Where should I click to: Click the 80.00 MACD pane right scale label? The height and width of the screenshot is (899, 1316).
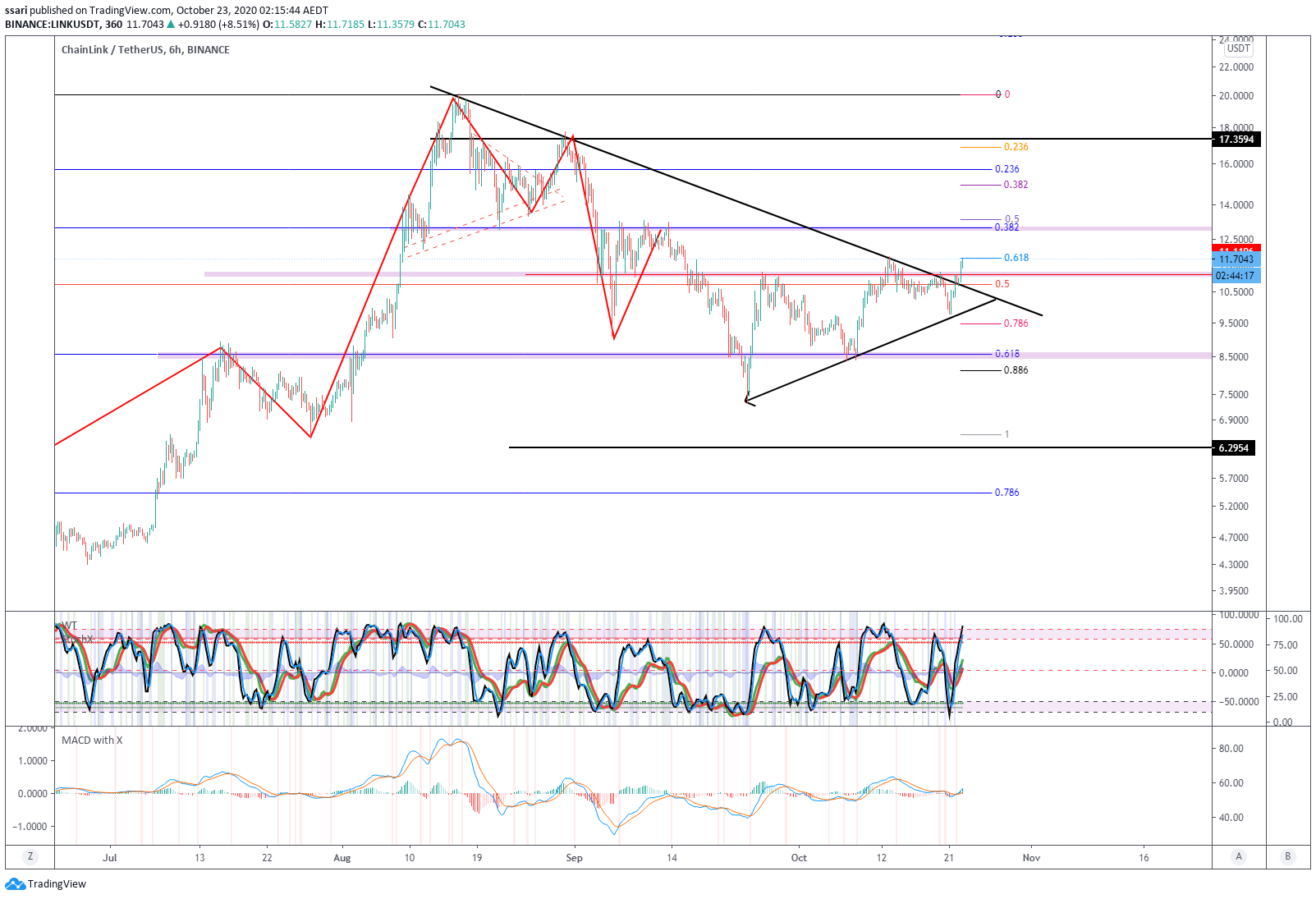tap(1231, 749)
